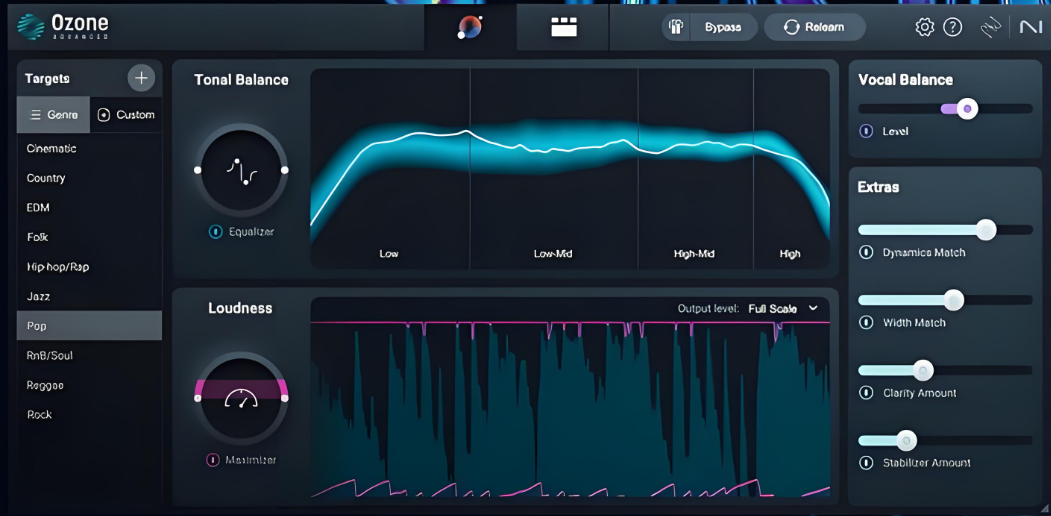Click the tonal balance curve display
This screenshot has width=1051, height=516.
(570, 168)
